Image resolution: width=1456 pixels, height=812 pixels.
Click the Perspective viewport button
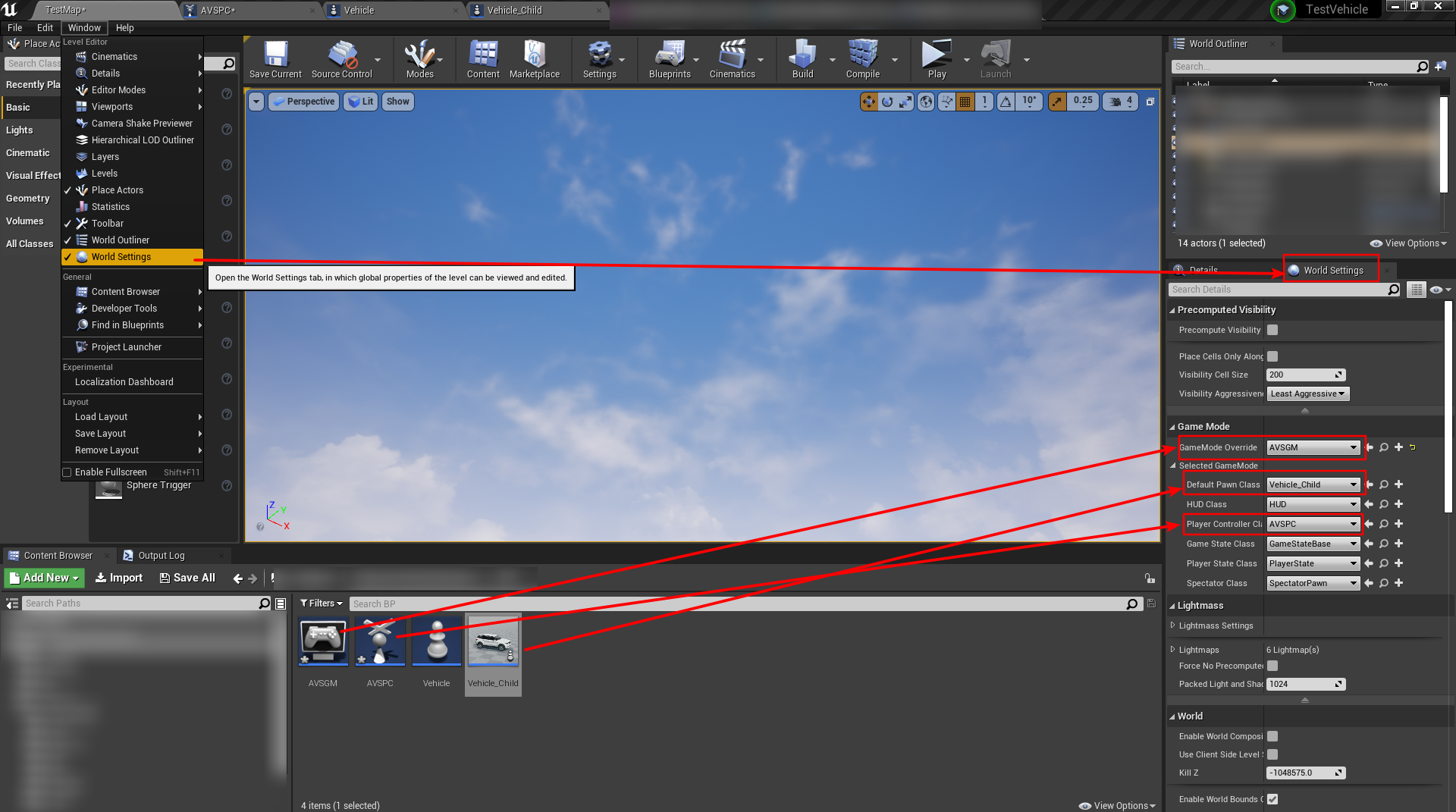(x=303, y=102)
